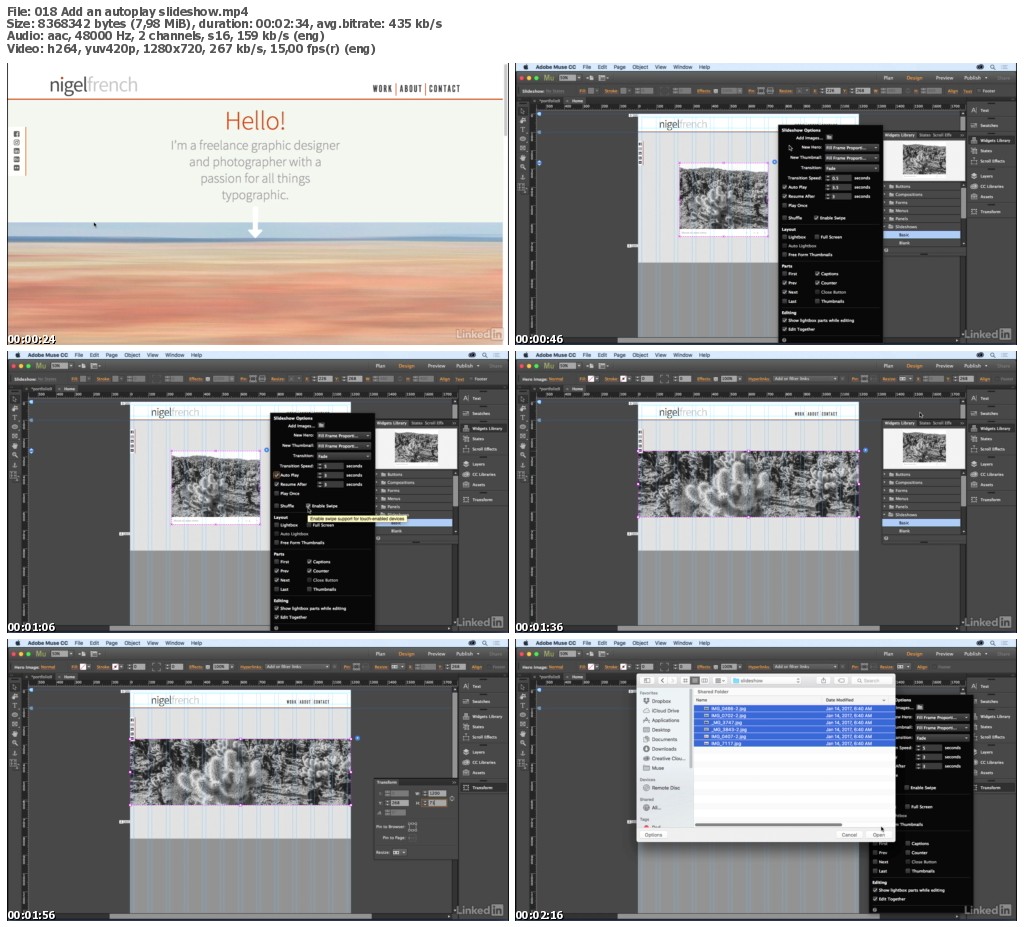The height and width of the screenshot is (927, 1024).
Task: Switch to the Preview tab
Action: [x=943, y=78]
